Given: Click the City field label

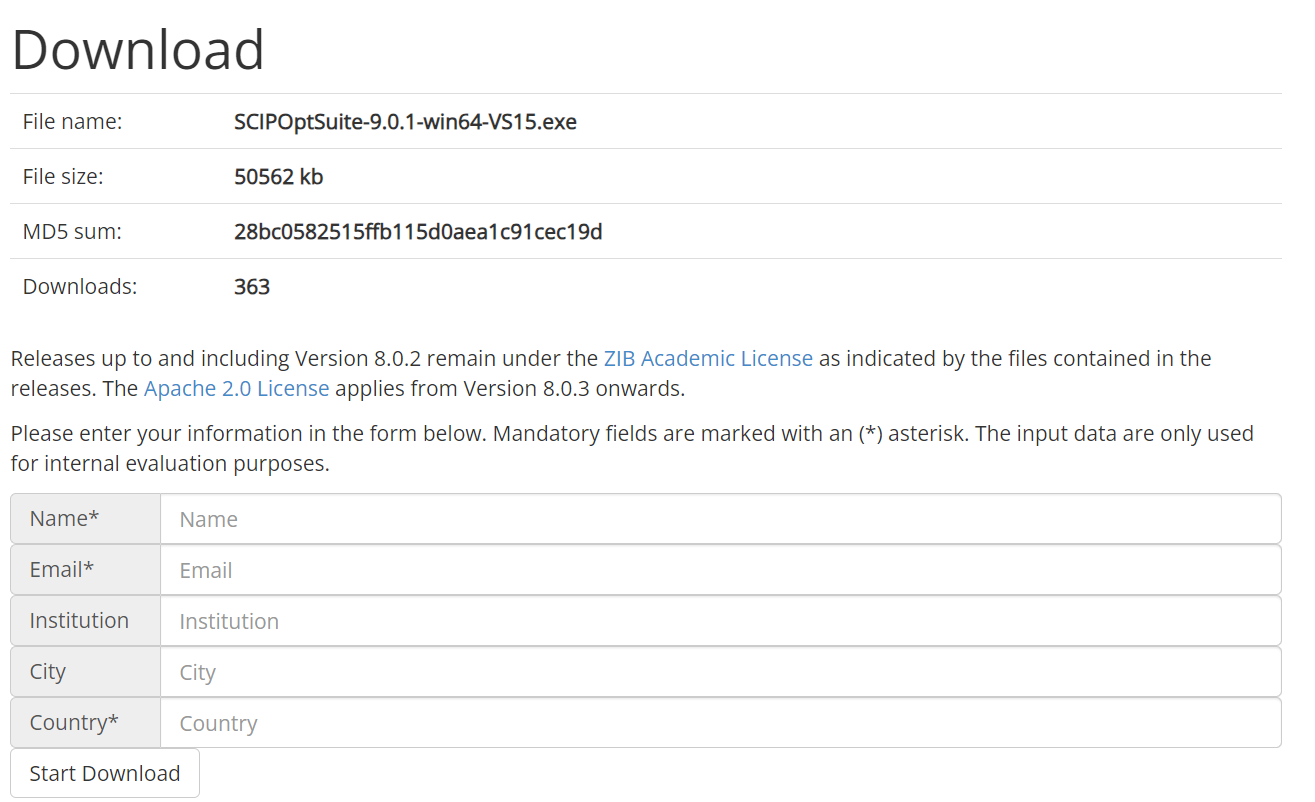Looking at the screenshot, I should pyautogui.click(x=47, y=671).
